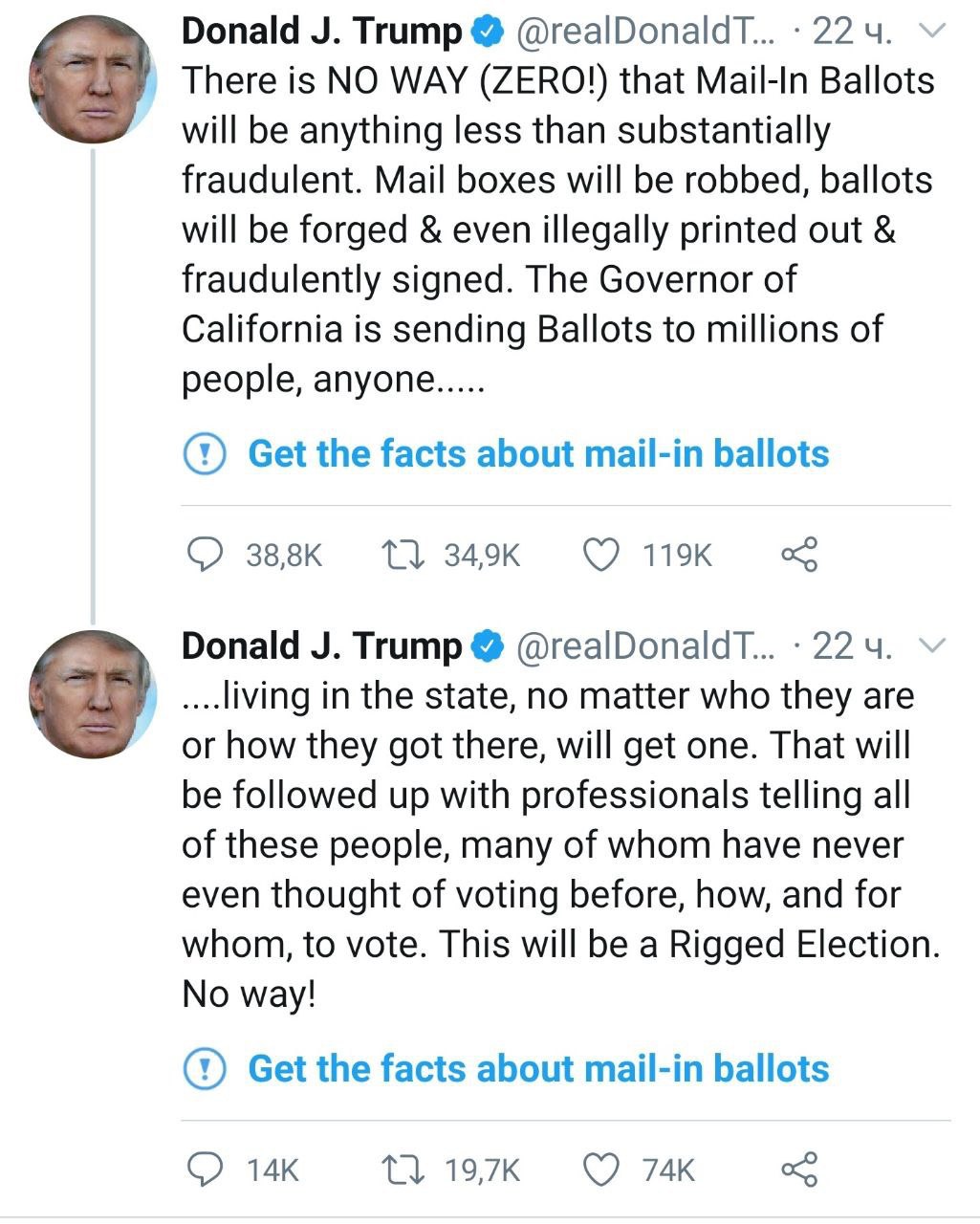The image size is (980, 1224).
Task: Reply to the first tweet via comment icon
Action: 204,555
